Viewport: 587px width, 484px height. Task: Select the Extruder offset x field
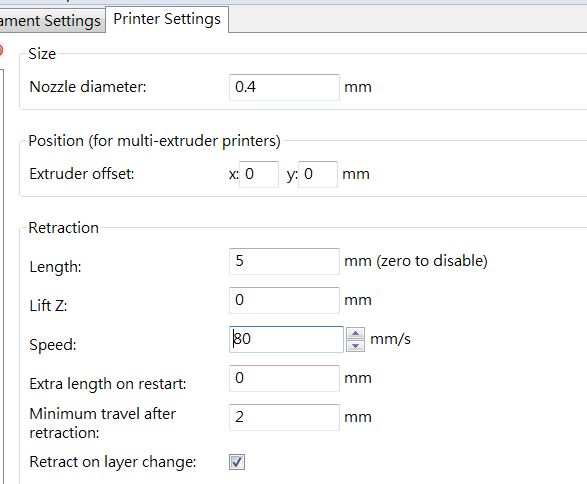[x=259, y=174]
